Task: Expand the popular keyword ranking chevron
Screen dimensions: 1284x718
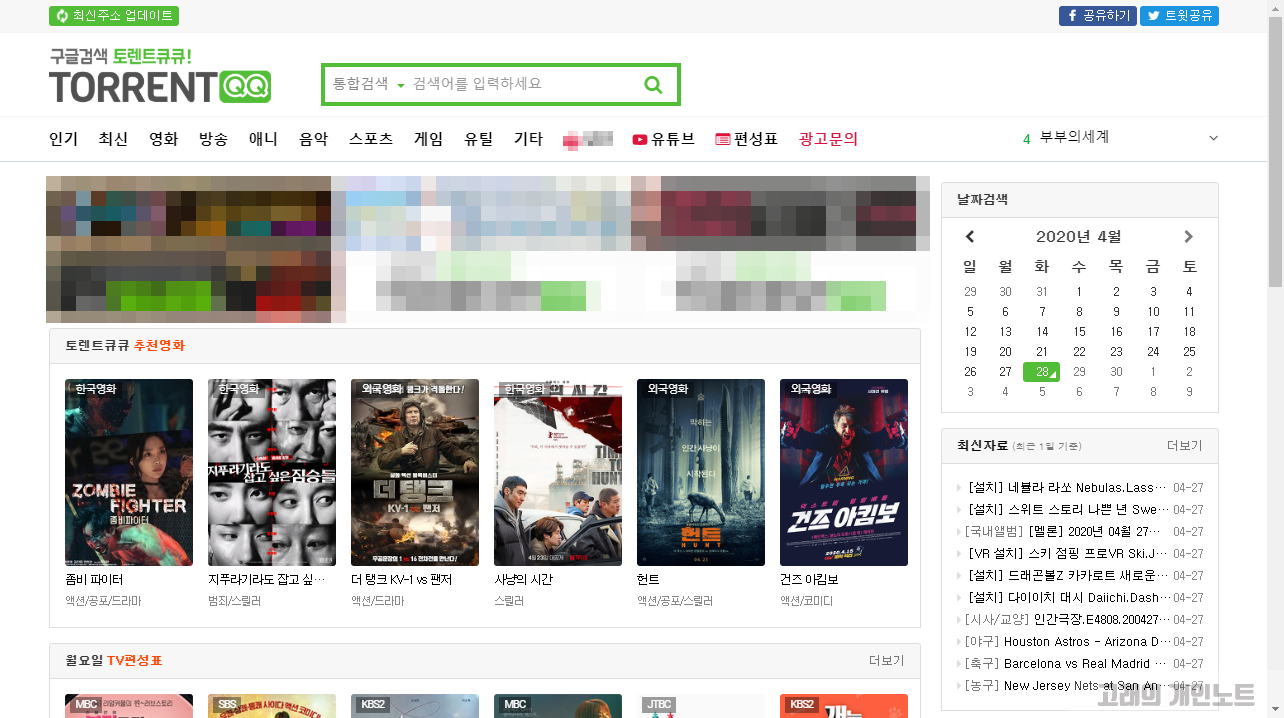Action: [1213, 138]
